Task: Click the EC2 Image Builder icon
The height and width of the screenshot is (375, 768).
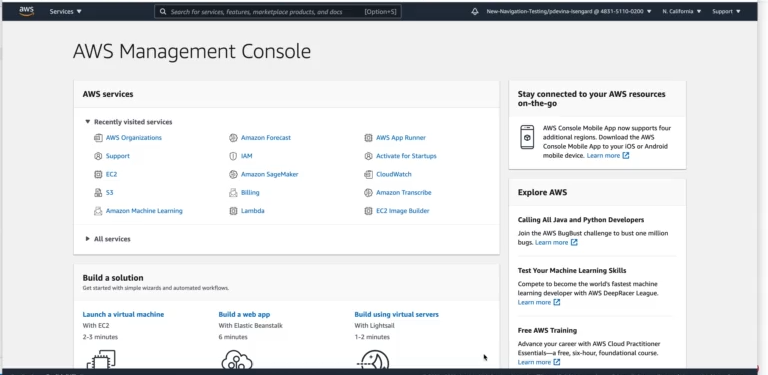Action: click(x=368, y=211)
